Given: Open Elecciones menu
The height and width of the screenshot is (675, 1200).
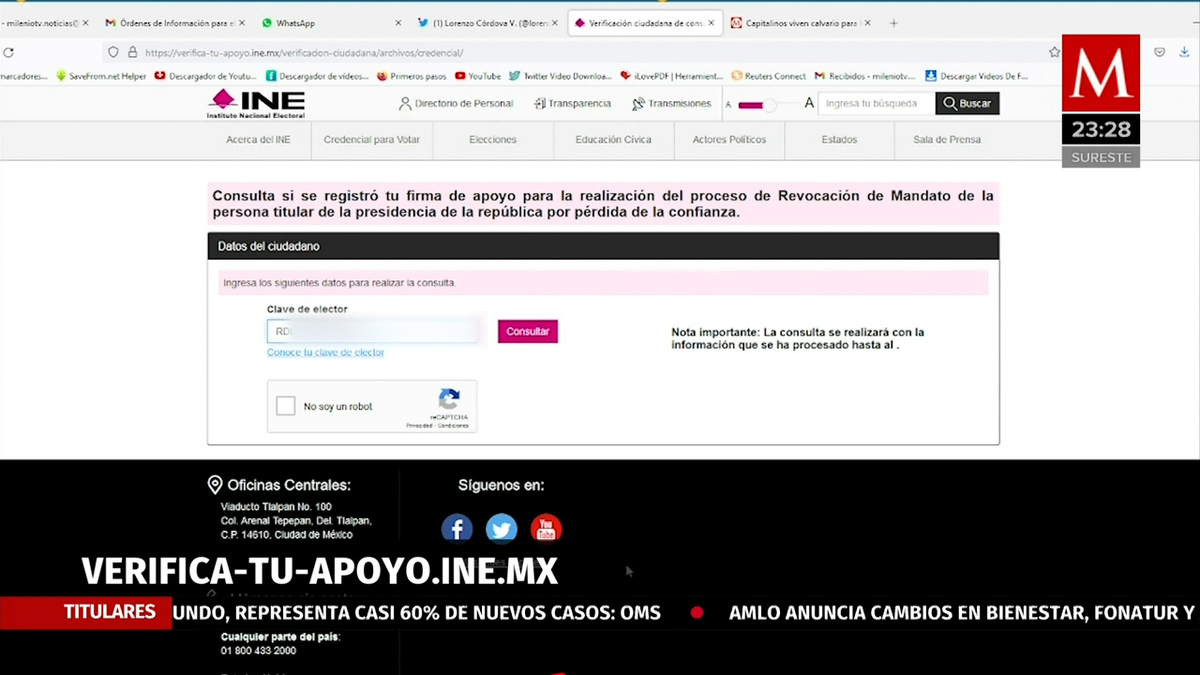Looking at the screenshot, I should [493, 140].
